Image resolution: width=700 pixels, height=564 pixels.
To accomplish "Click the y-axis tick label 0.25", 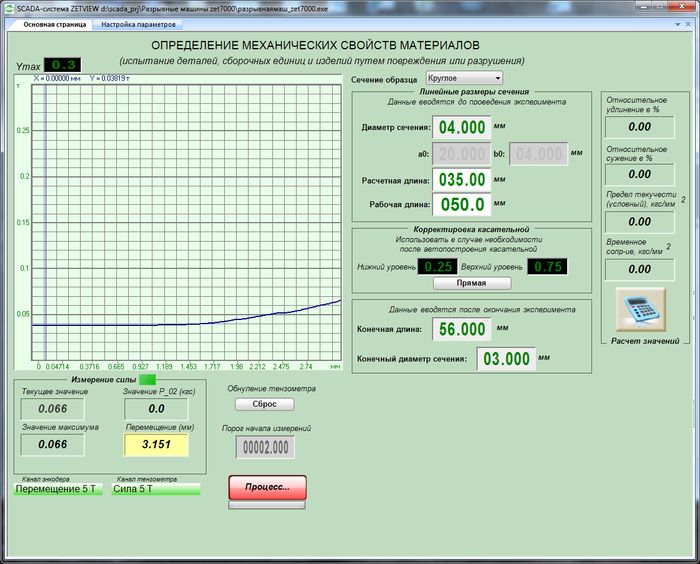I will click(23, 130).
